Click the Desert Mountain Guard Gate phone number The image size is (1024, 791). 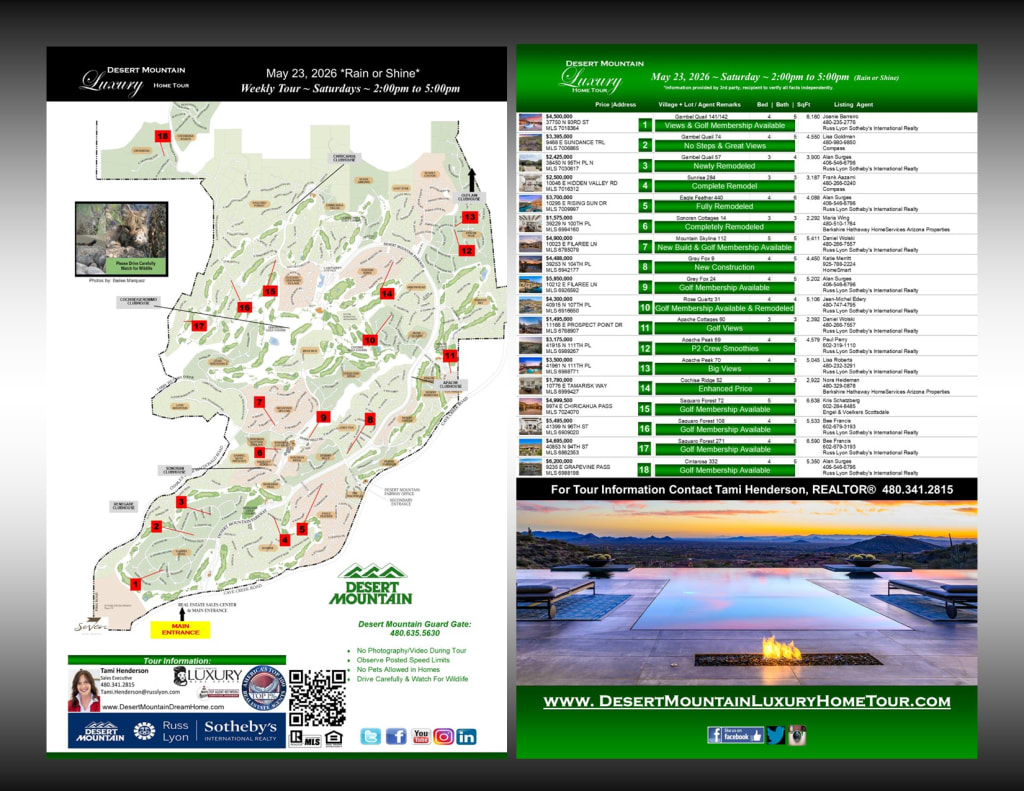coord(415,633)
